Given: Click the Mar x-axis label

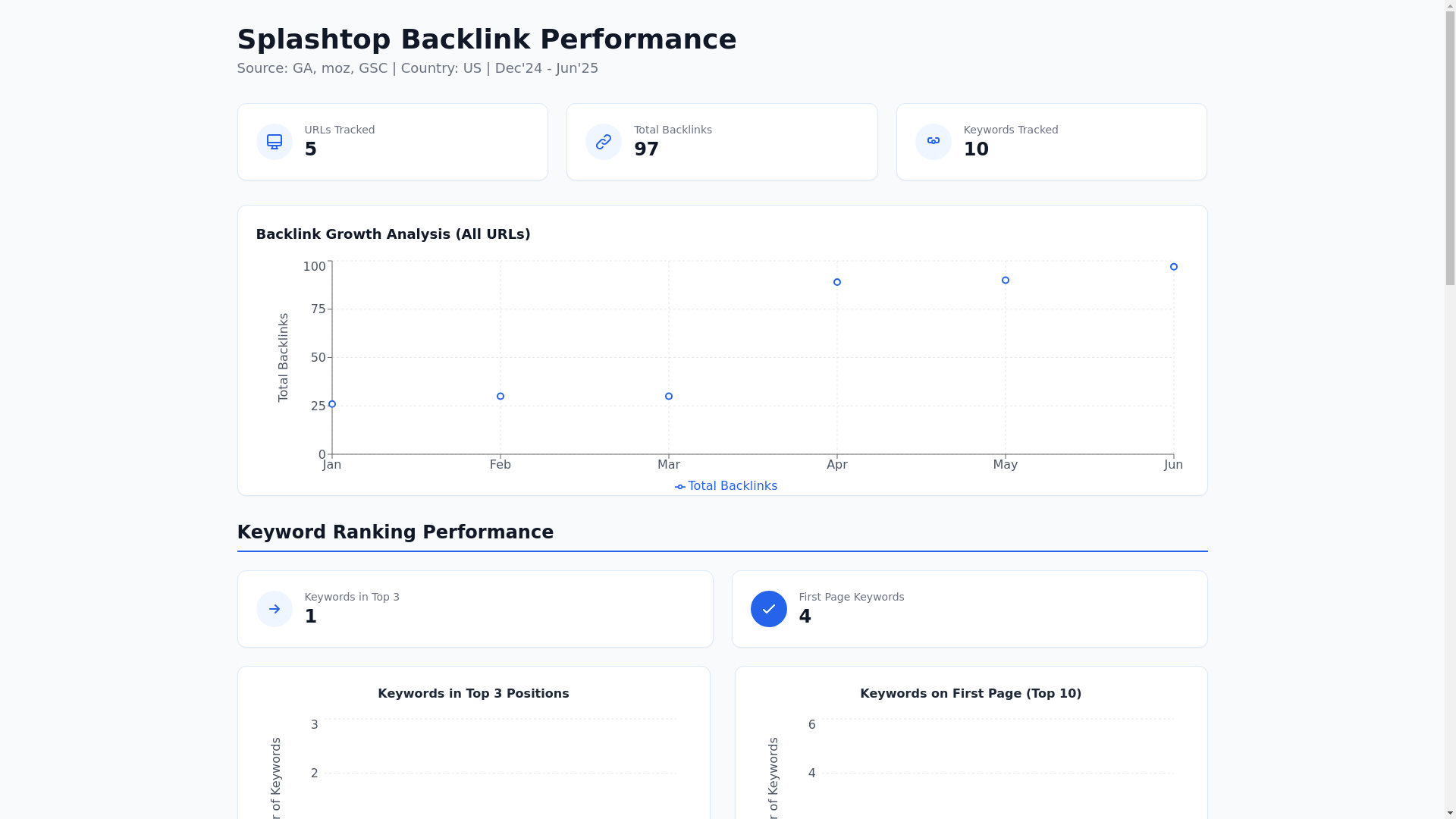Looking at the screenshot, I should coord(669,465).
